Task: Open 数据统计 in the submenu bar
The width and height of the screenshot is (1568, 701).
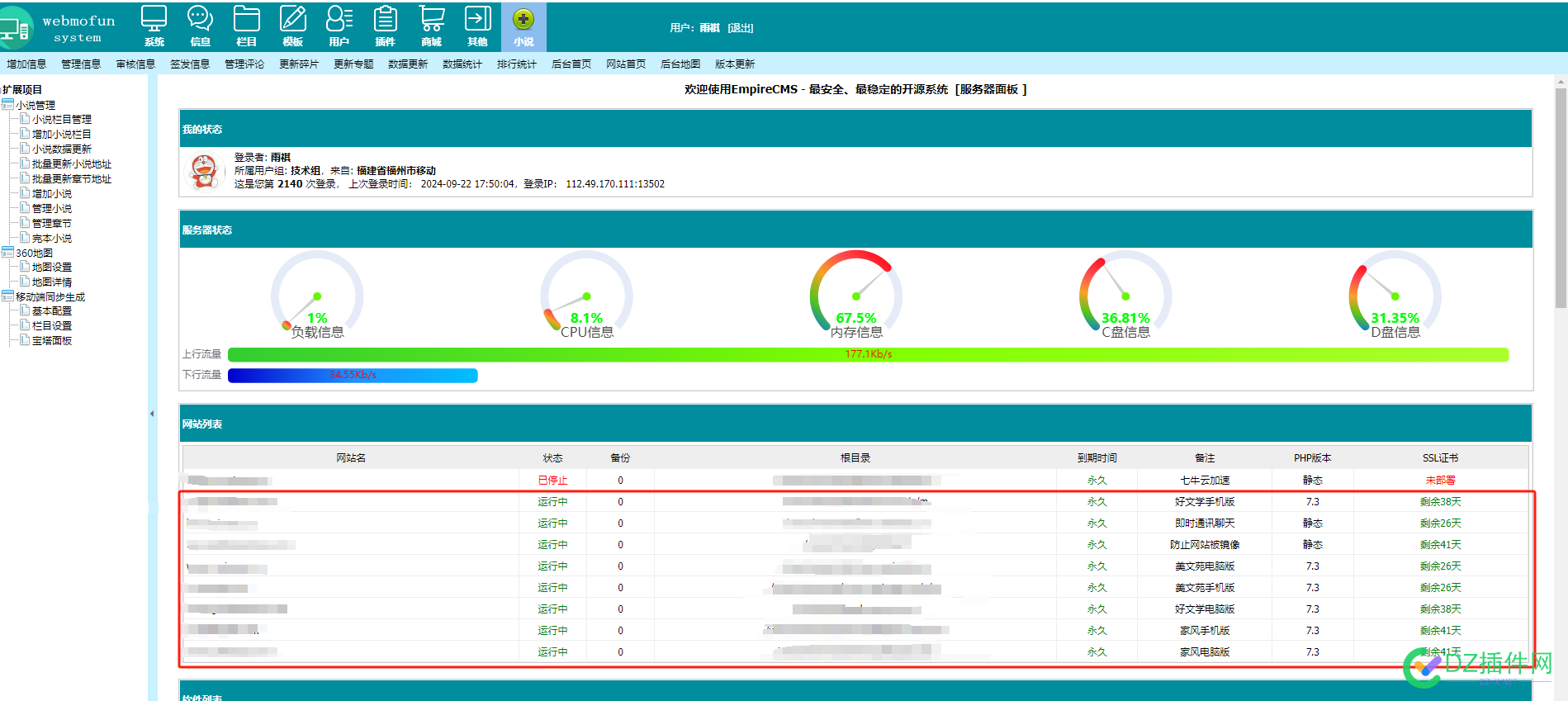Action: tap(462, 64)
